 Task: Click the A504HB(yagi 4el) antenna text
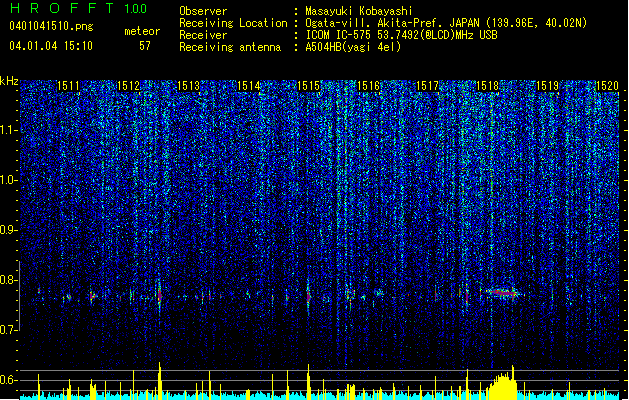click(x=353, y=47)
